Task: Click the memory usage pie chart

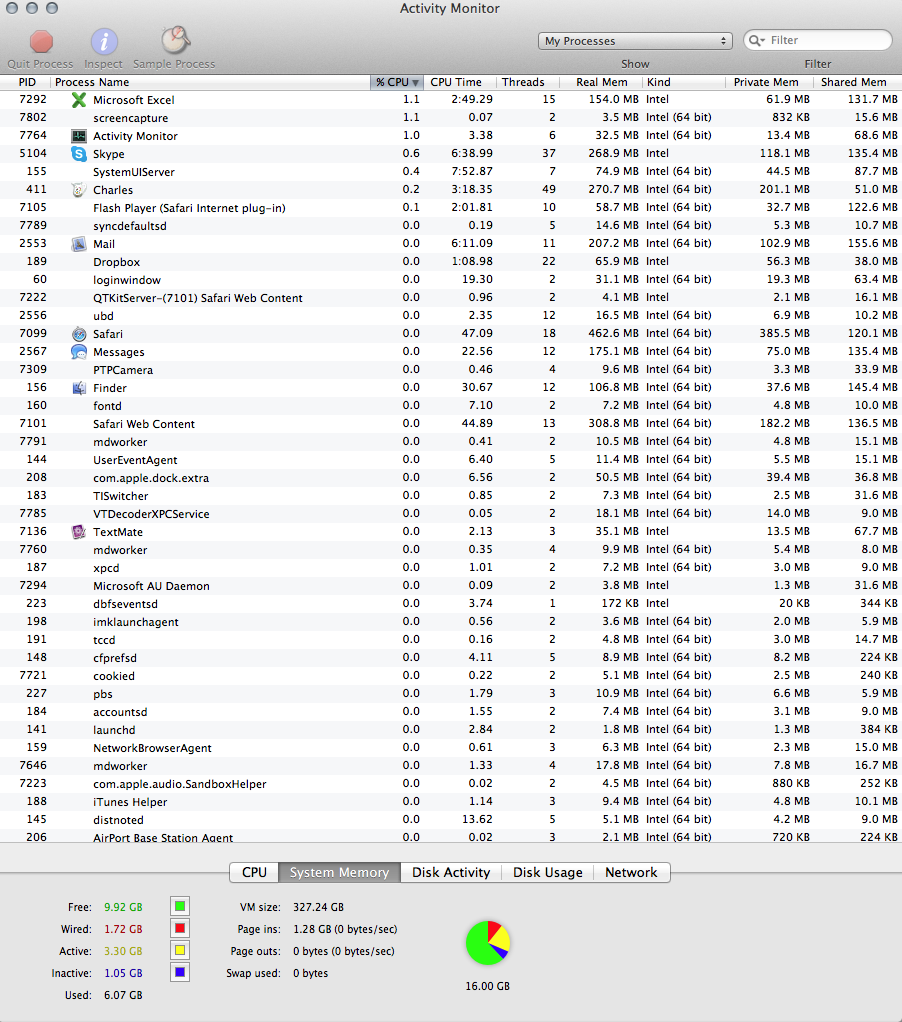Action: click(487, 942)
